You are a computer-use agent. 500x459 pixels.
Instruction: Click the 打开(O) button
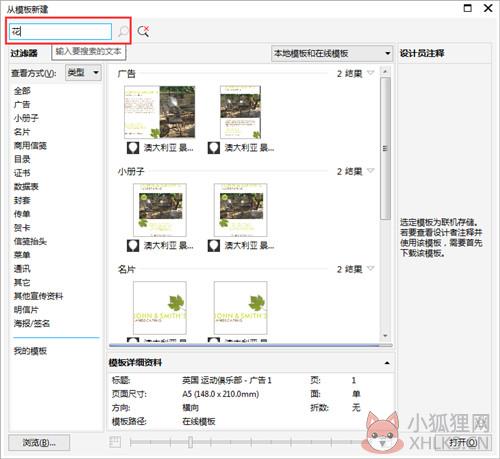click(x=463, y=443)
